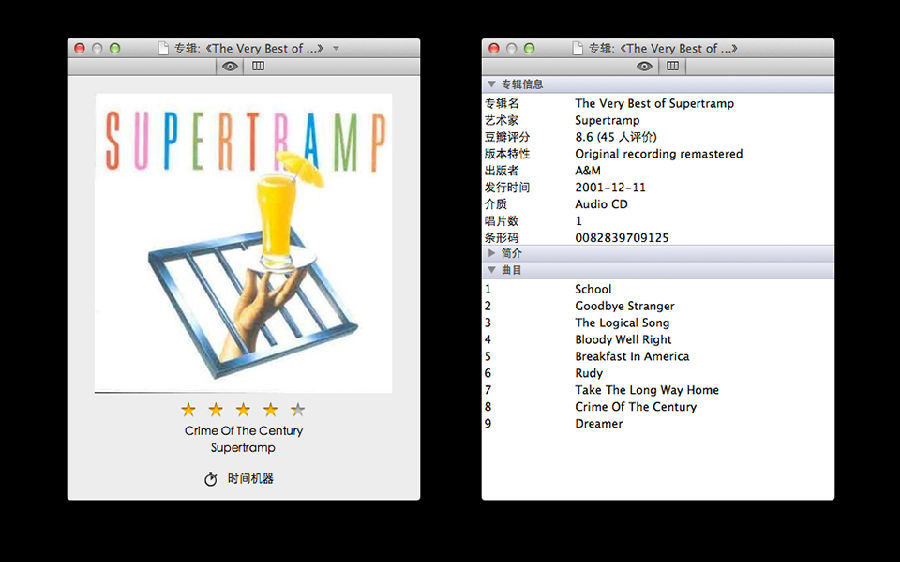Click the document icon in right window title
The image size is (900, 562).
point(577,48)
